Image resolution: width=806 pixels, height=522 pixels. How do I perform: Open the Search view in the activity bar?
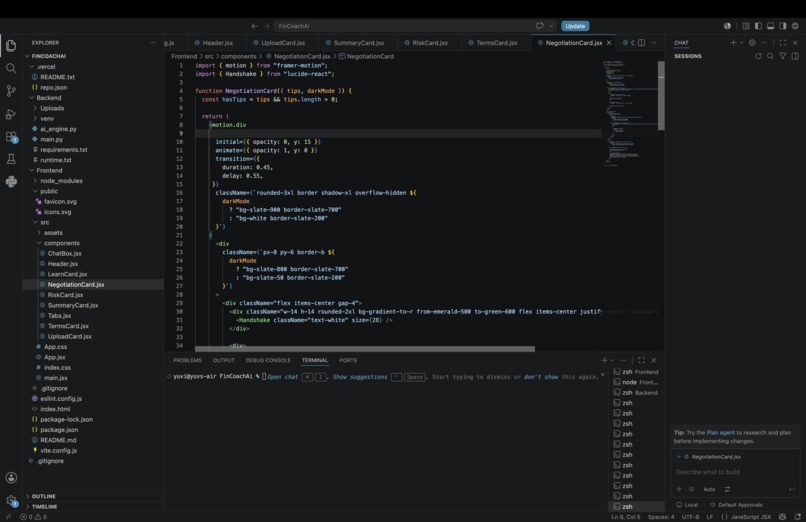(x=11, y=68)
